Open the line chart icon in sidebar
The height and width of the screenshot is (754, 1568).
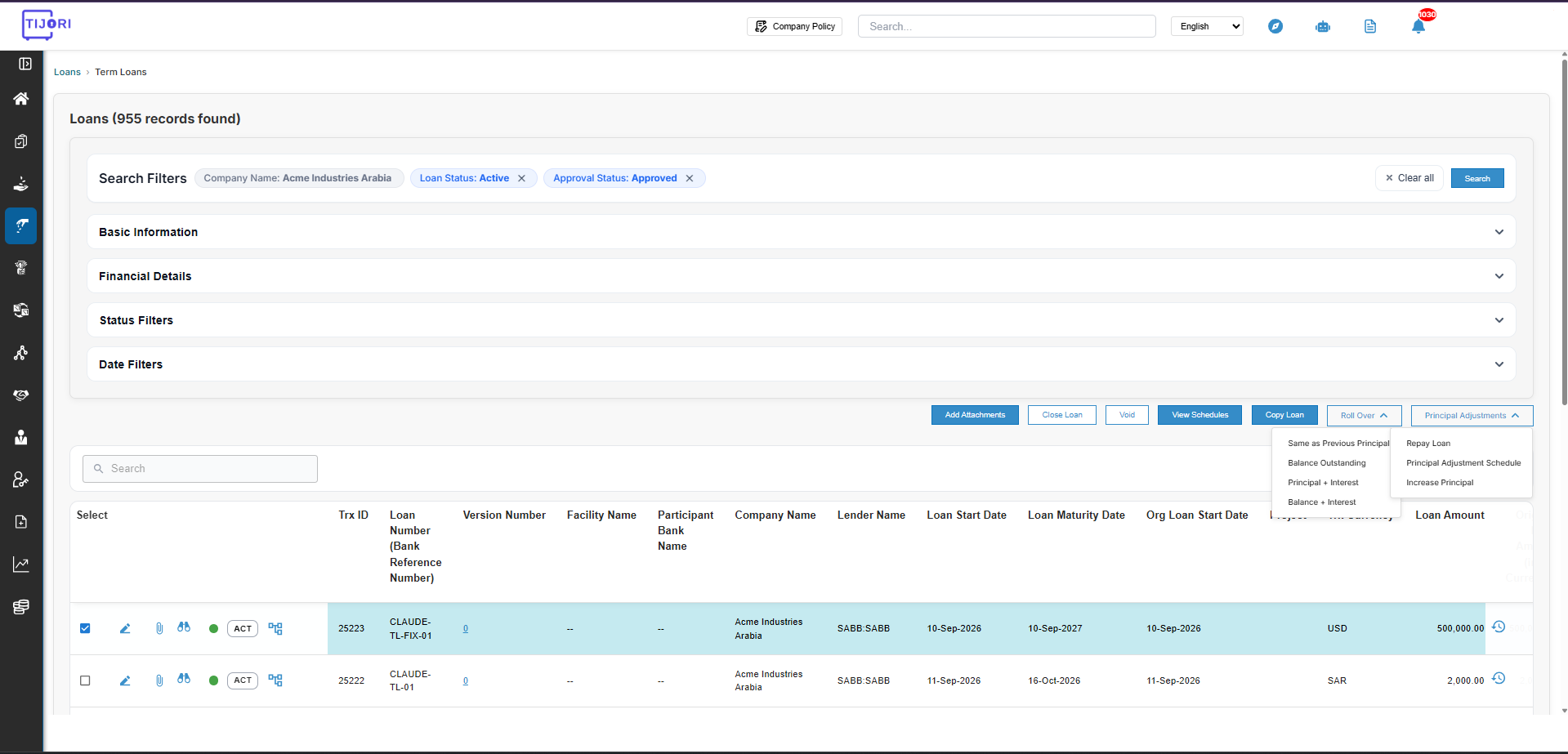click(x=21, y=564)
